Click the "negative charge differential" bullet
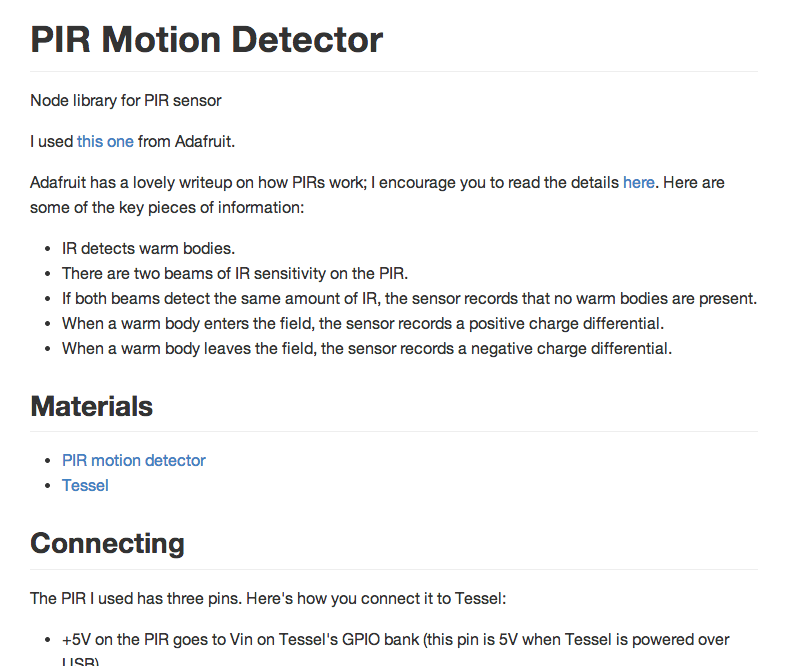Screen dimensions: 788x666 367,348
